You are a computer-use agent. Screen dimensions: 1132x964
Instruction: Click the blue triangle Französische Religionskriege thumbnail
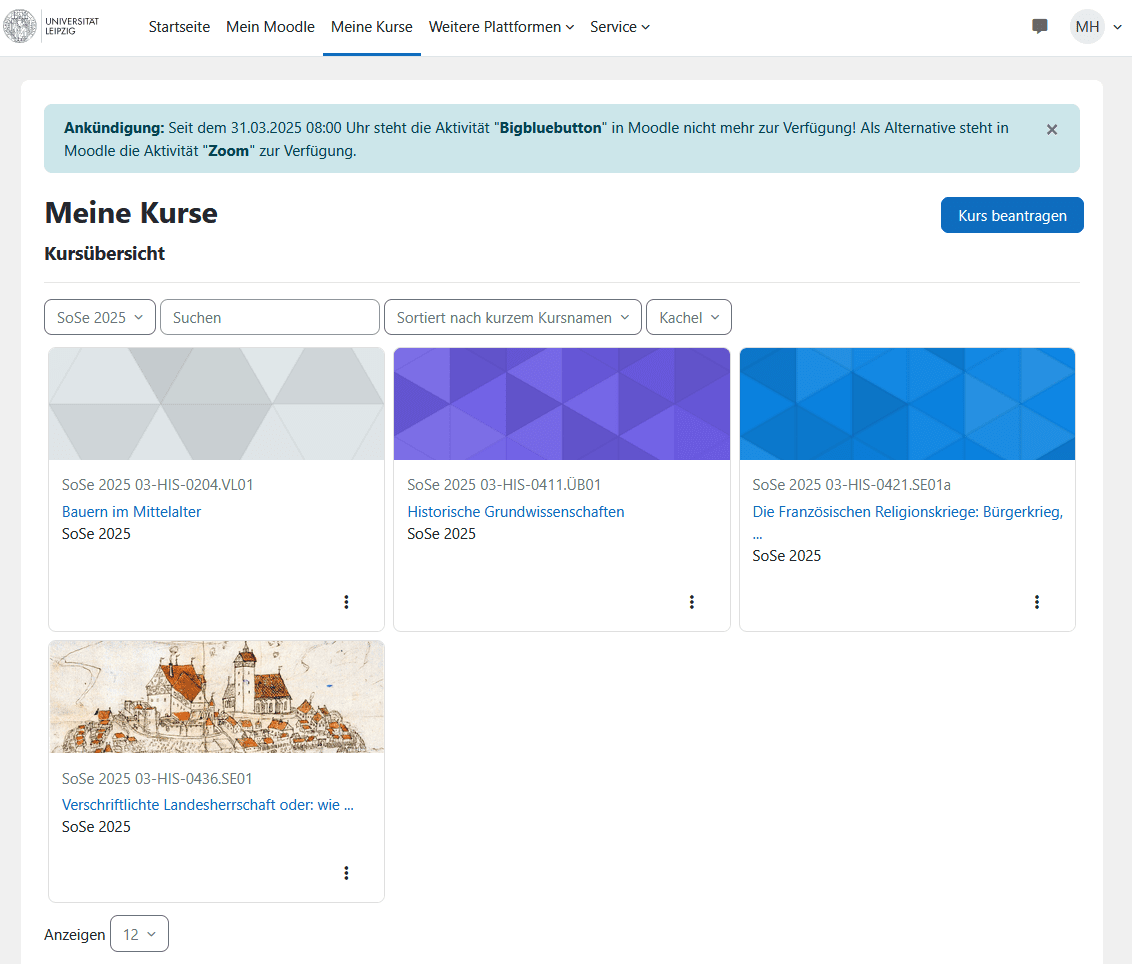[x=907, y=404]
